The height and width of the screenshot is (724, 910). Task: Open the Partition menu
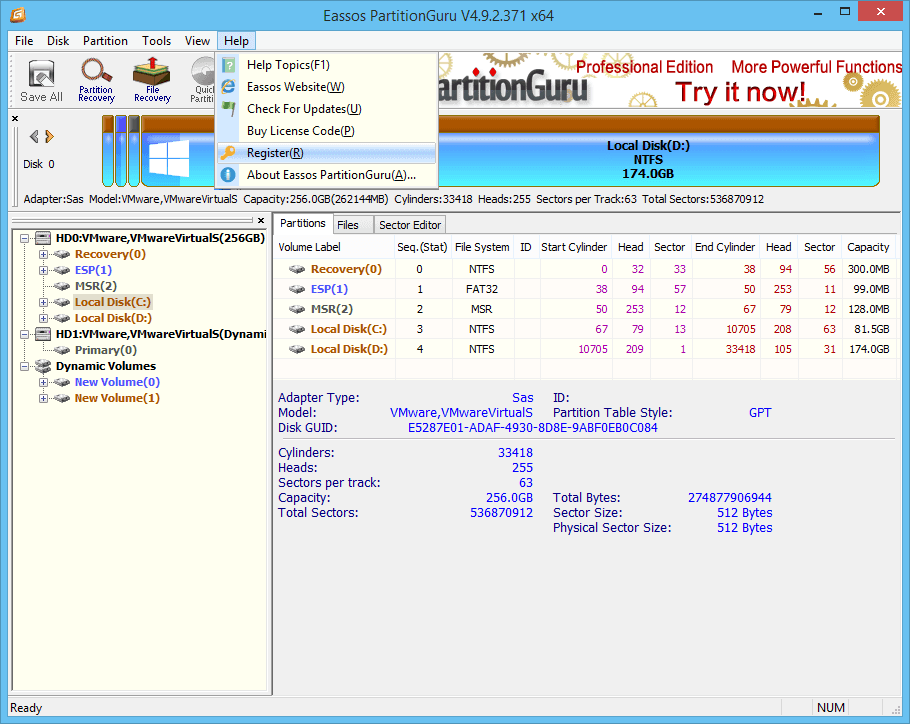(x=105, y=41)
